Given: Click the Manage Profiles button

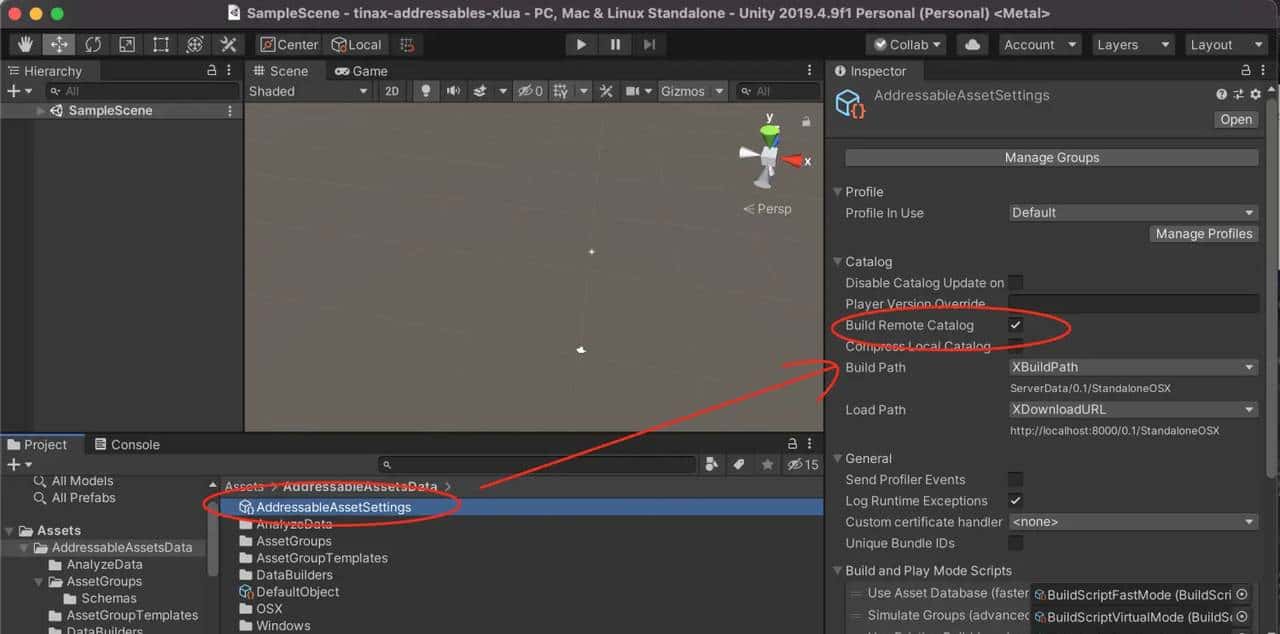Looking at the screenshot, I should 1203,233.
